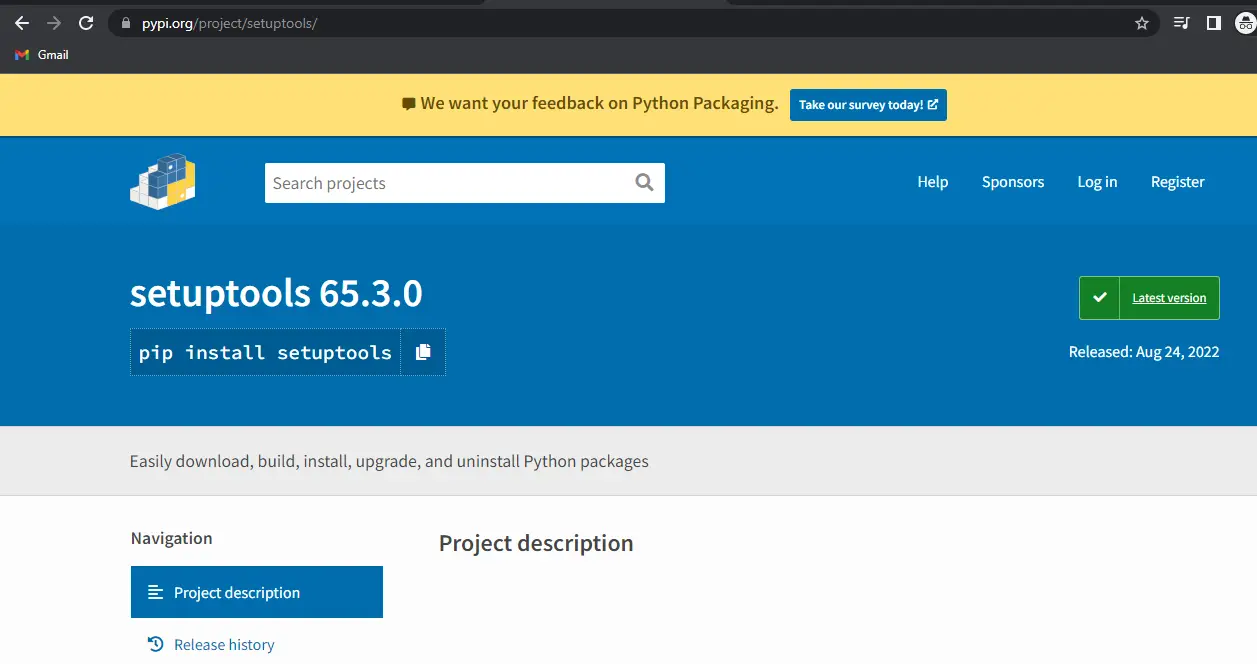Open the Sponsors page
Screen dimensions: 1257x664
(x=1013, y=182)
